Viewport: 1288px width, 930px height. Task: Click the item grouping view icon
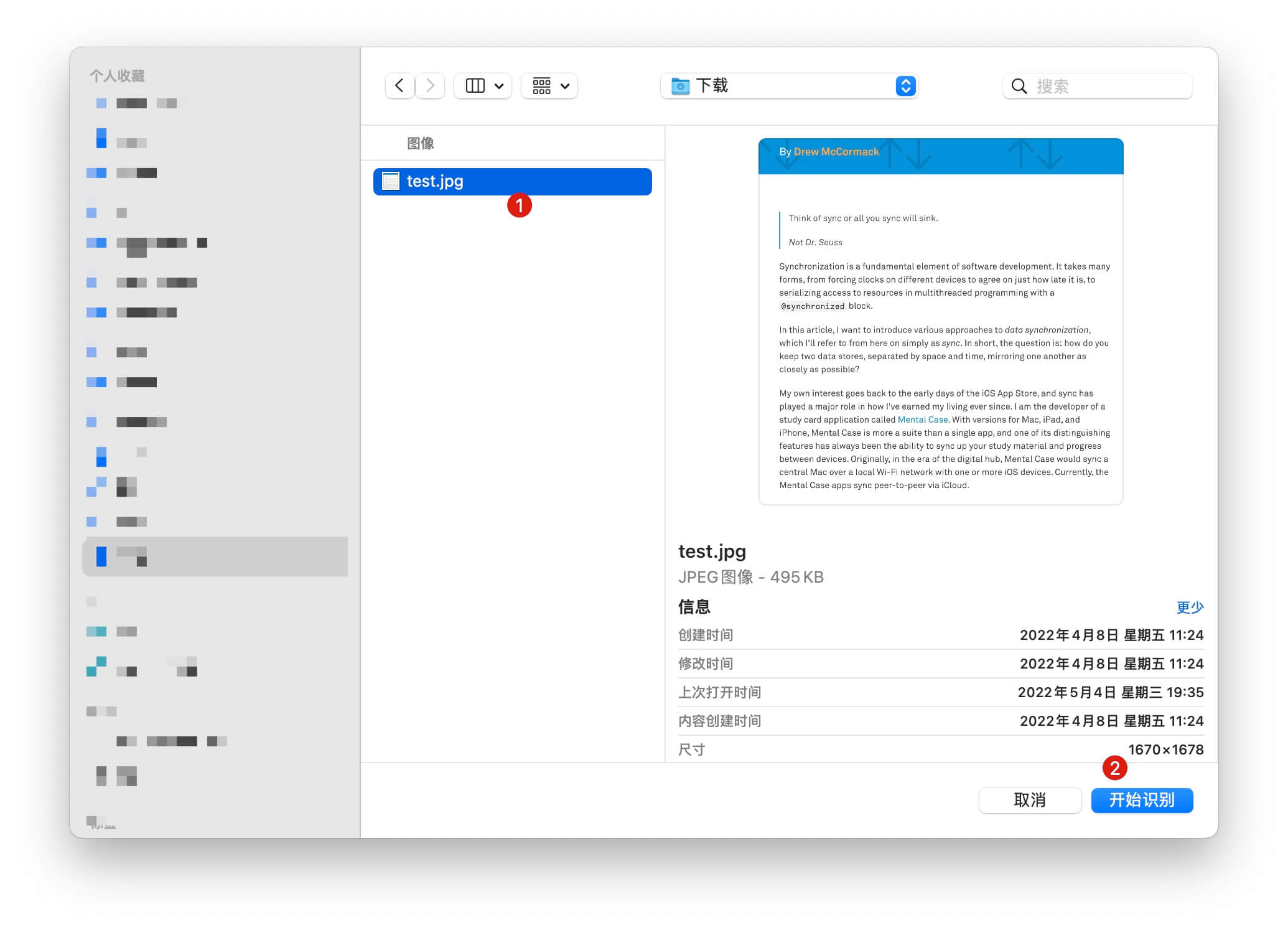pos(541,86)
